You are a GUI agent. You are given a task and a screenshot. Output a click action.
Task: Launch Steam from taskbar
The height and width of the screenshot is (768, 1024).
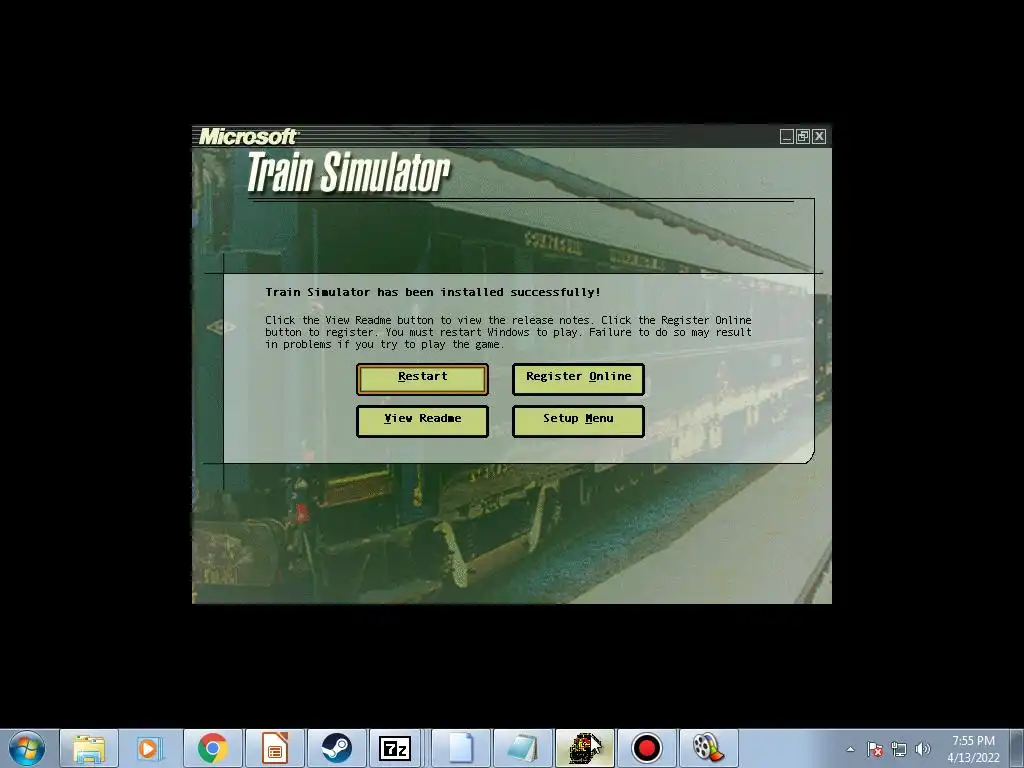(336, 748)
